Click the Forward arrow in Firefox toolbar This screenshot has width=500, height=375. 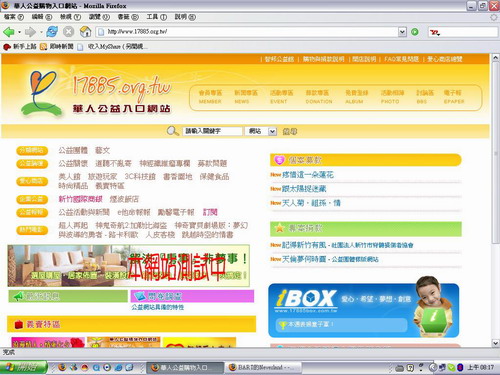(30, 32)
